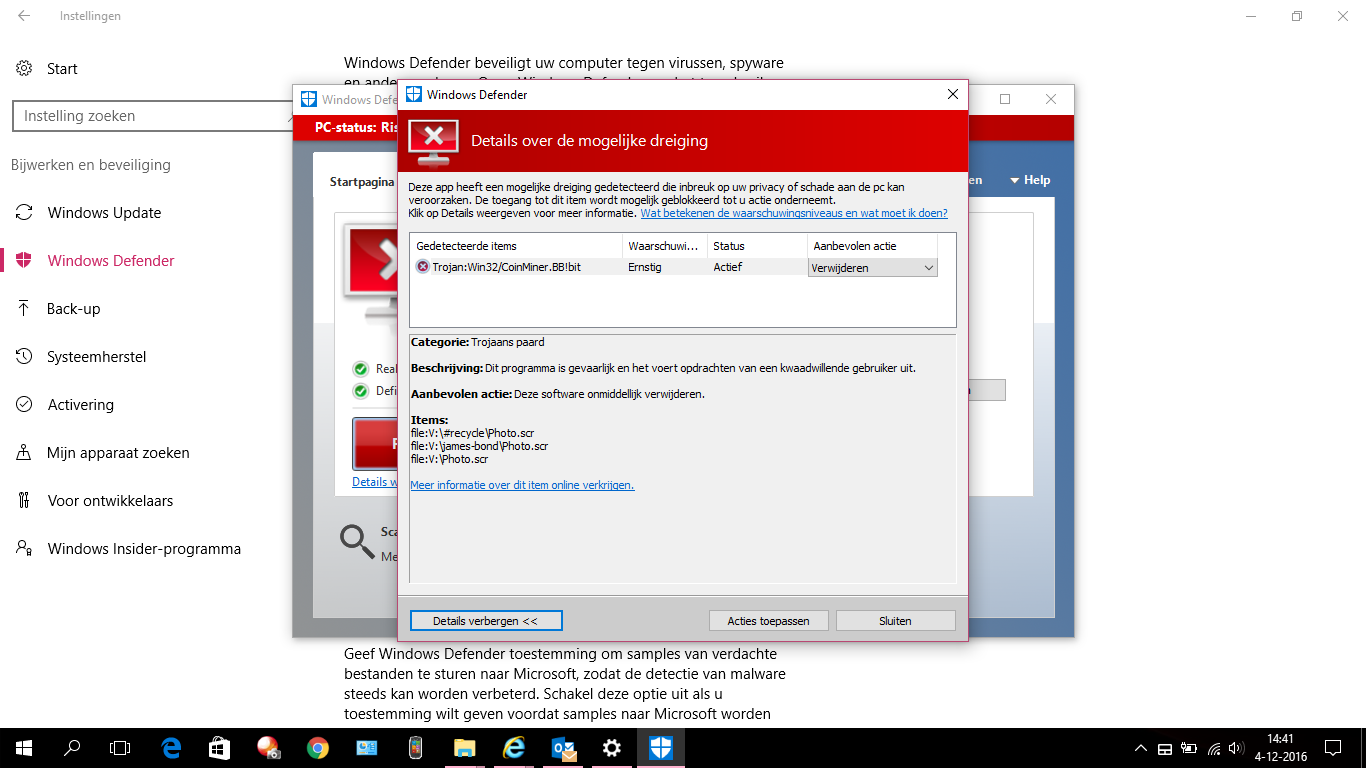Open the red ball camera app in taskbar

tap(269, 747)
